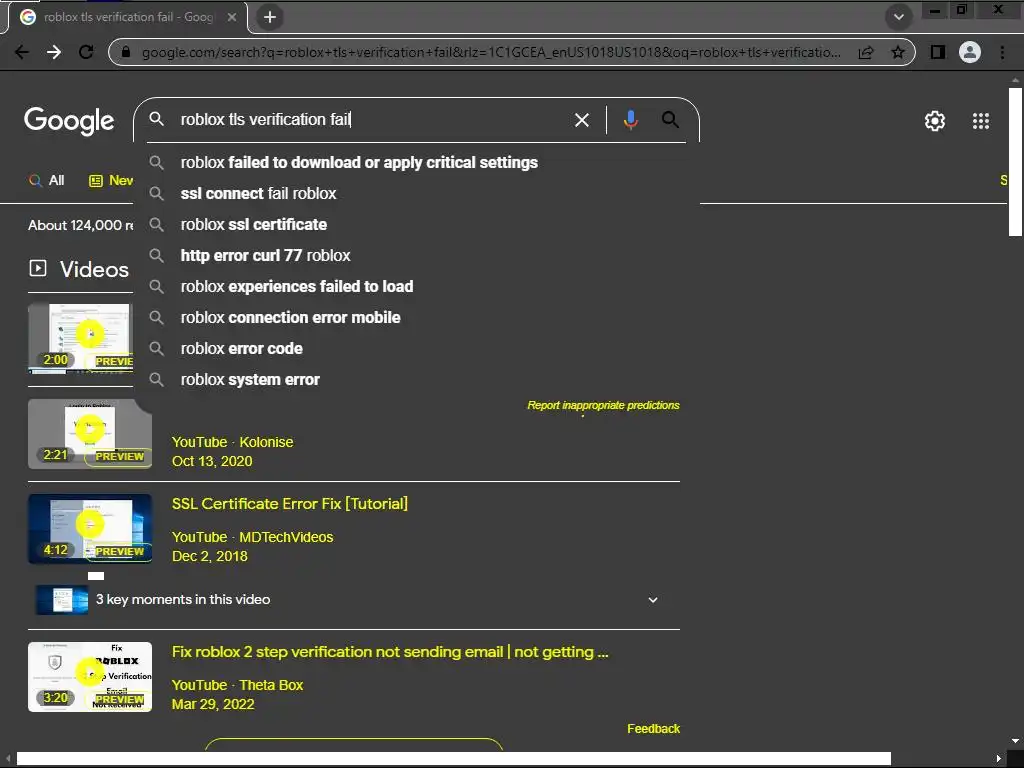Image resolution: width=1024 pixels, height=768 pixels.
Task: Select suggestion 'roblox ssl certificate'
Action: pos(417,225)
